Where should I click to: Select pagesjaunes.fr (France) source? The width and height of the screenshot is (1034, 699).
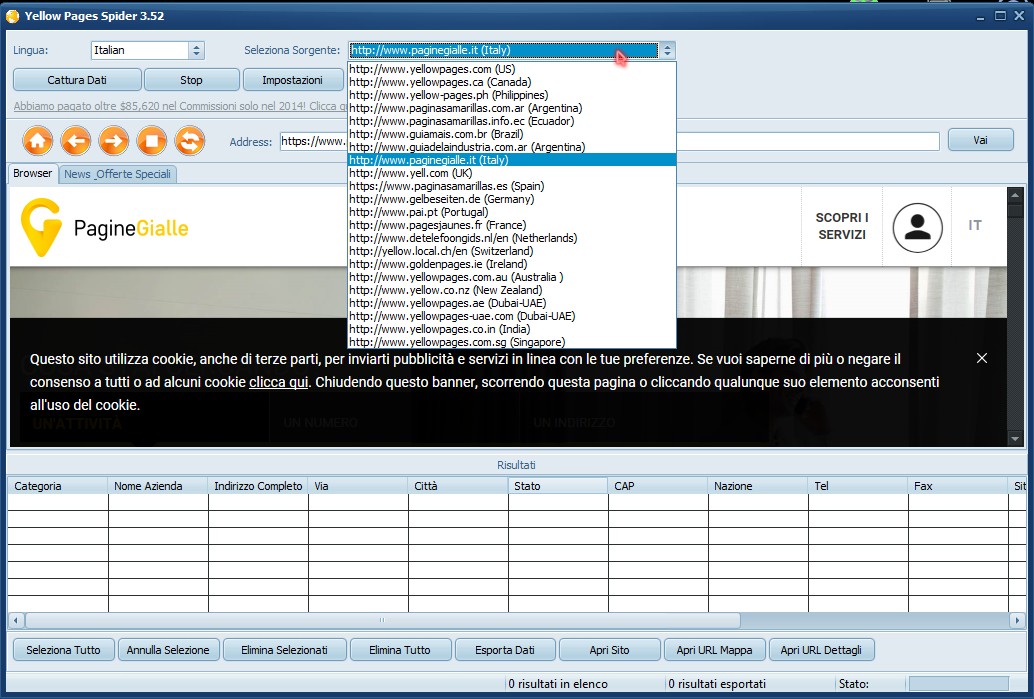[x=512, y=225]
